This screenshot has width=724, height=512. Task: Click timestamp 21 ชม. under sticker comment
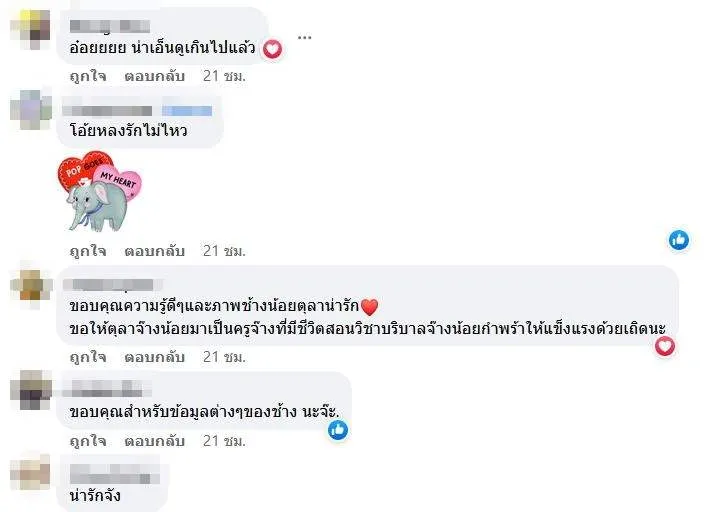224,251
